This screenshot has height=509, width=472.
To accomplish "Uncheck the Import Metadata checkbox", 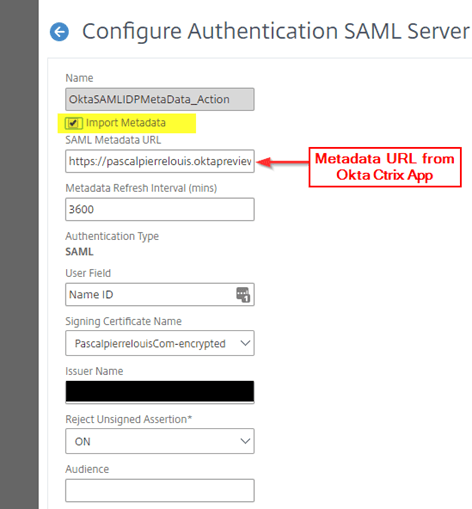I will pyautogui.click(x=73, y=123).
